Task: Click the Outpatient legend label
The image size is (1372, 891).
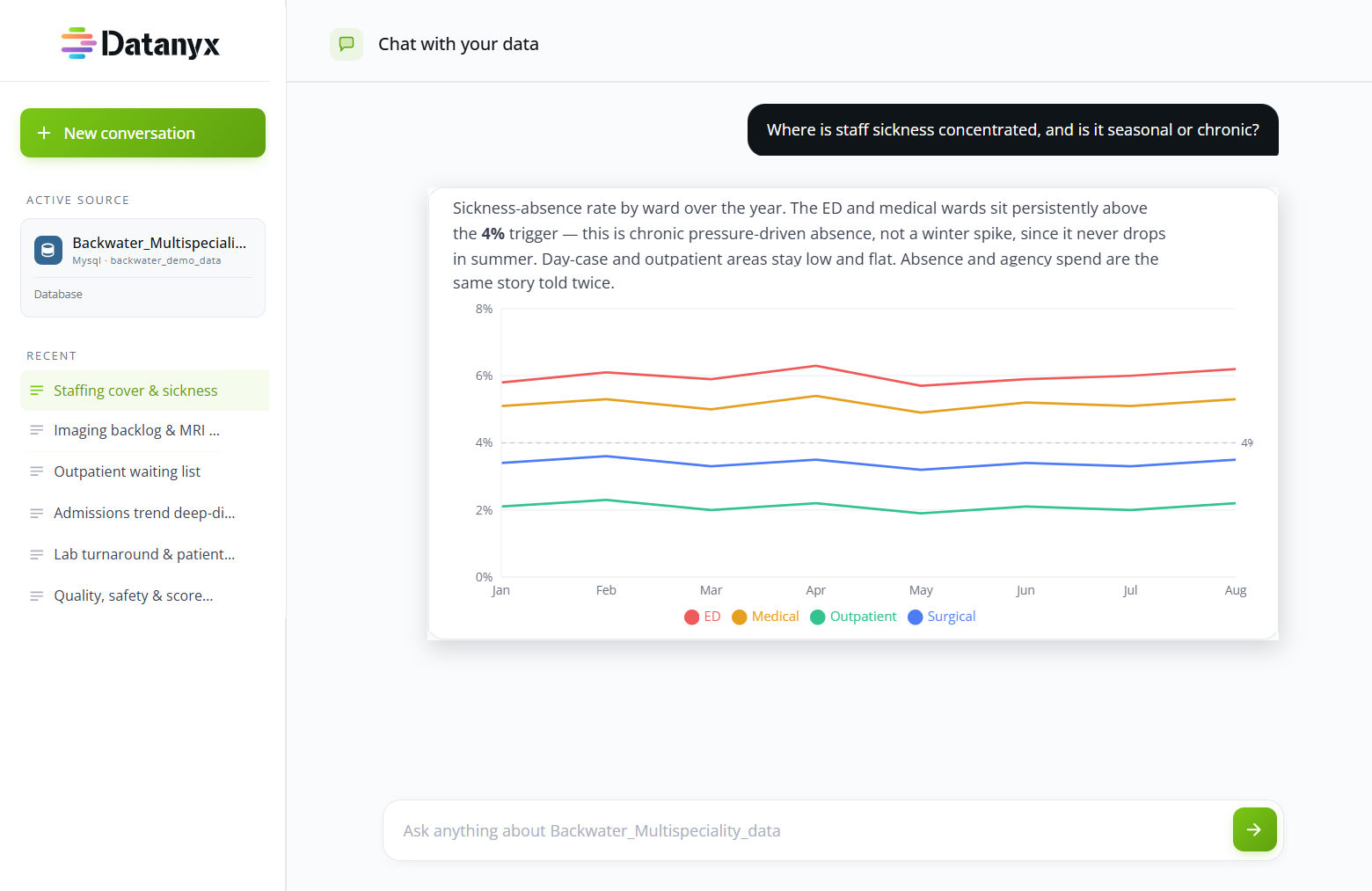Action: click(x=864, y=617)
